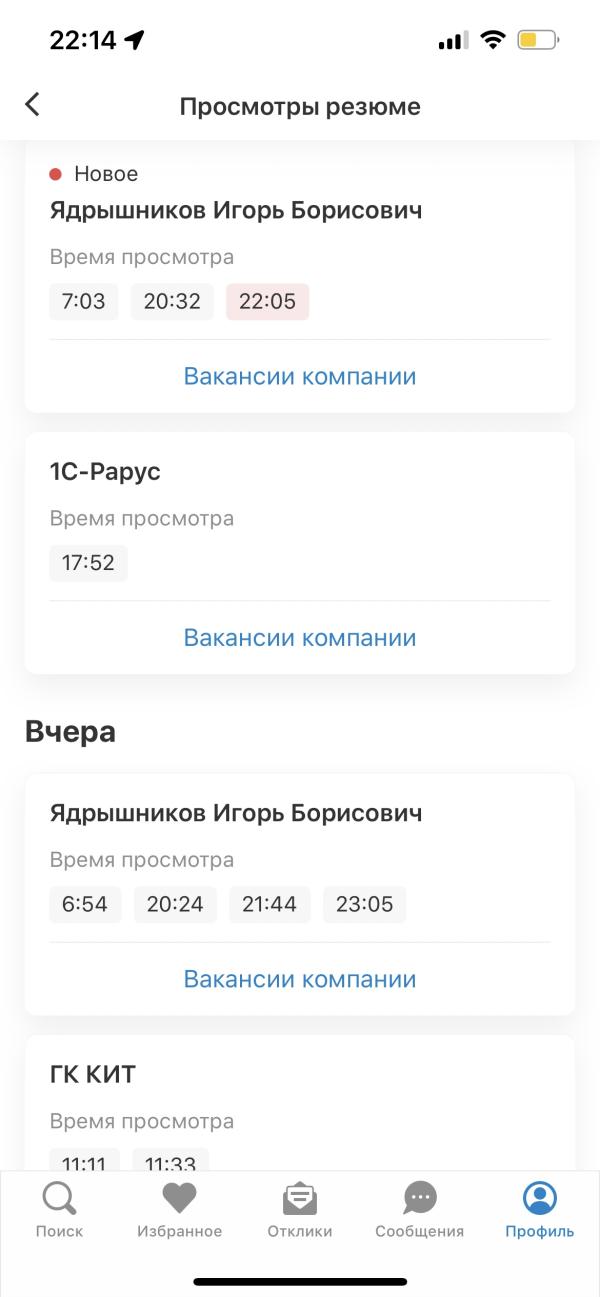Screen dimensions: 600x1297
Task: Select the 17:52 view time chip
Action: point(88,562)
